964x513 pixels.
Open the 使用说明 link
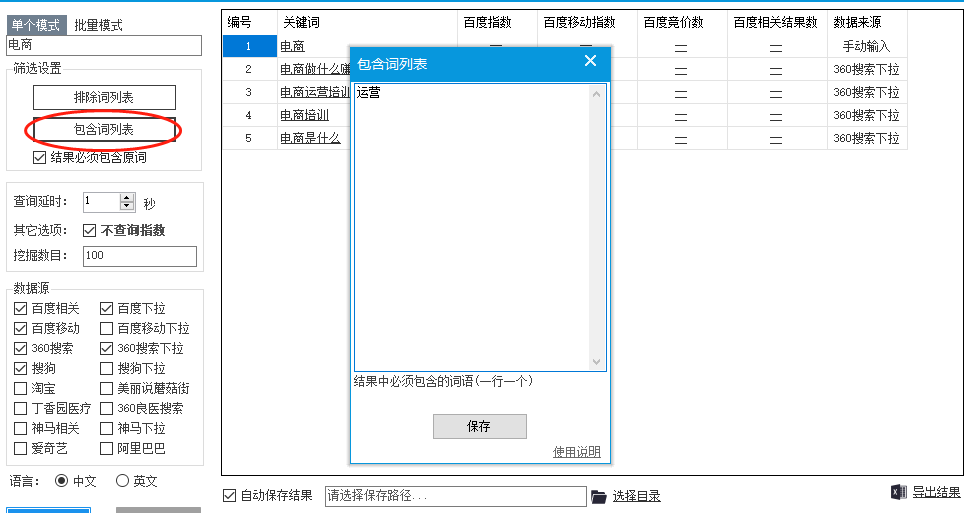click(577, 452)
